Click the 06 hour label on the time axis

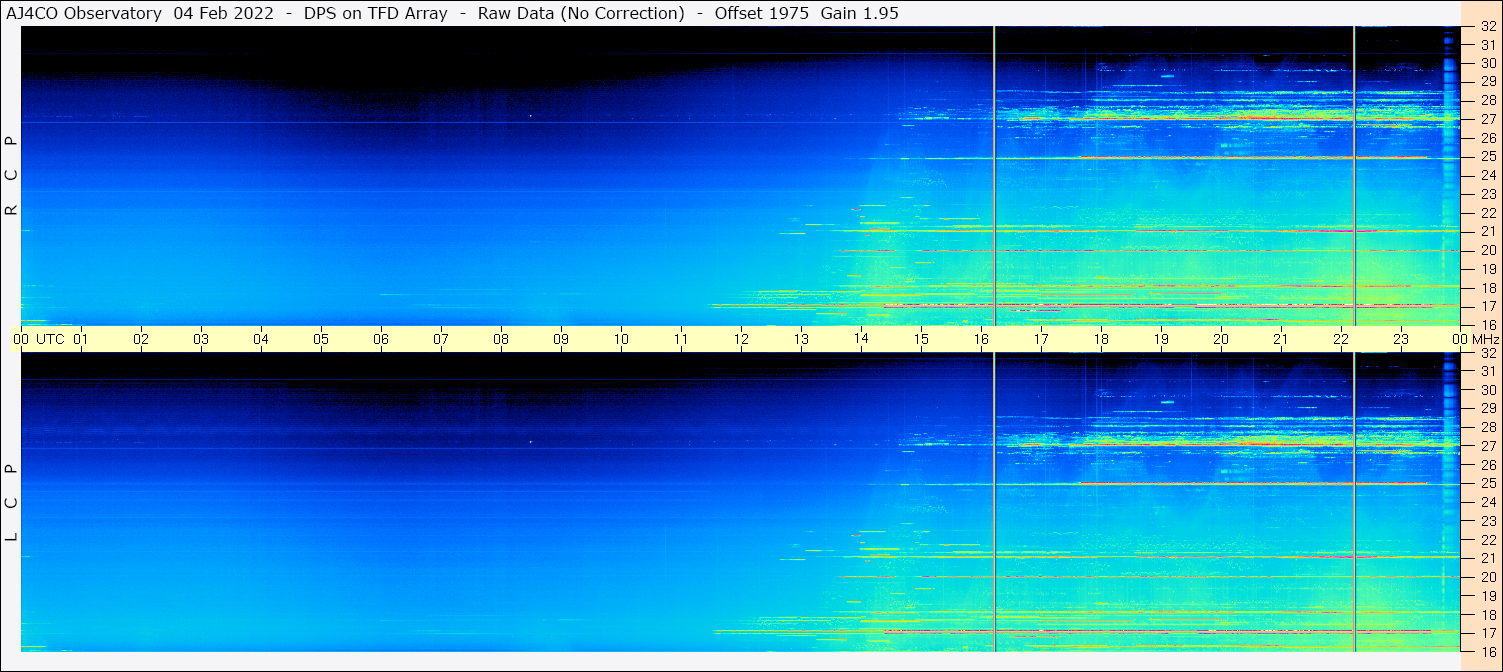(381, 339)
